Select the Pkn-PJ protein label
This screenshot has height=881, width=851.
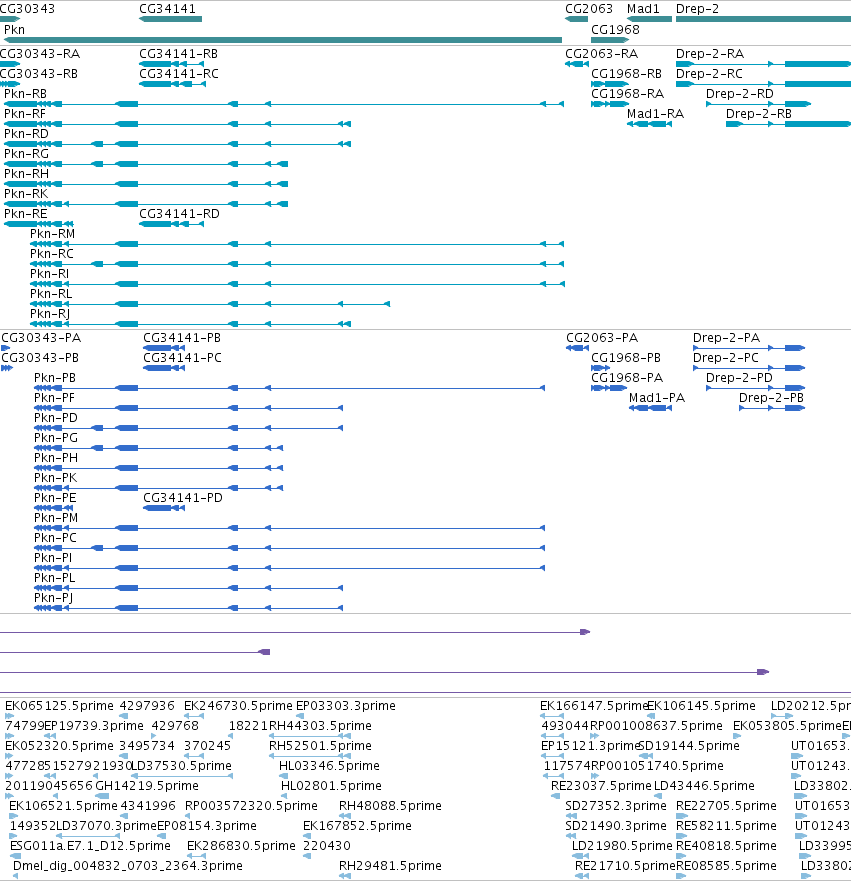tap(53, 597)
